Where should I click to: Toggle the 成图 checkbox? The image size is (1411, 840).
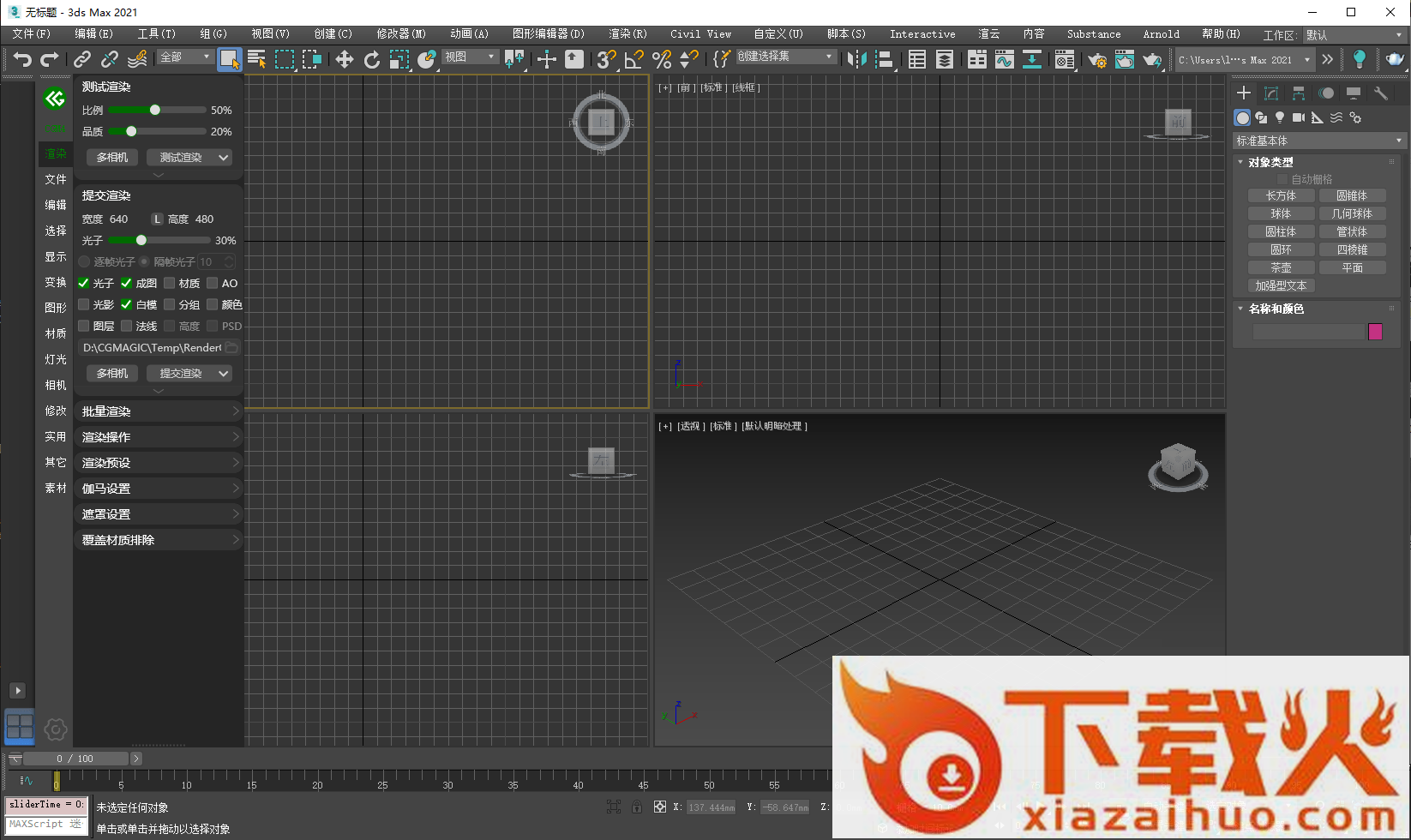click(x=126, y=283)
